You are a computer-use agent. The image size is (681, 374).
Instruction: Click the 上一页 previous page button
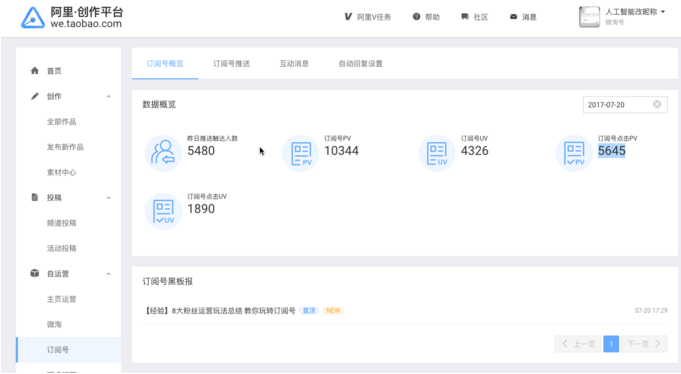pyautogui.click(x=578, y=344)
